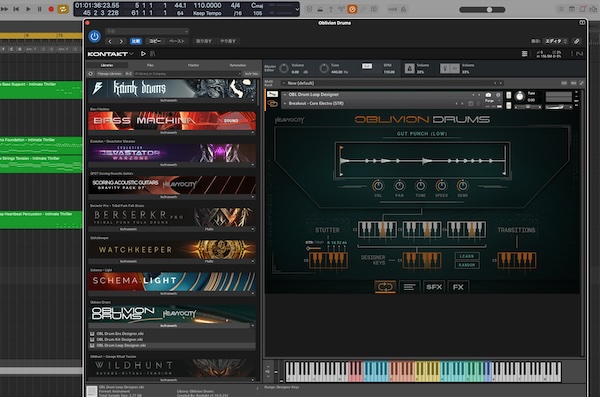Open the FX page
The image size is (600, 397).
[458, 287]
